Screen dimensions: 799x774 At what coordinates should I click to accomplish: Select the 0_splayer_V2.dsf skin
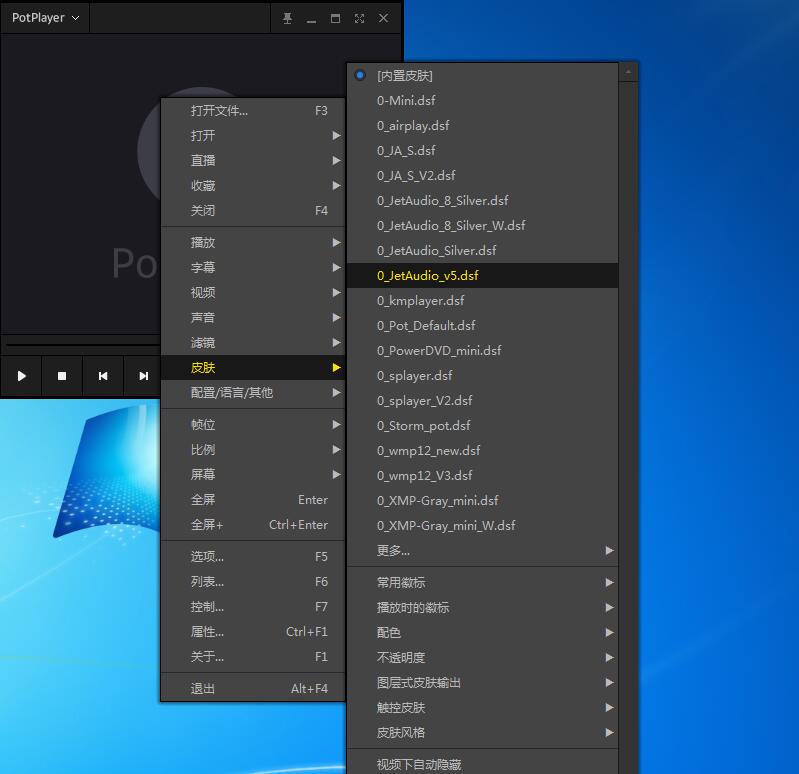tap(482, 400)
